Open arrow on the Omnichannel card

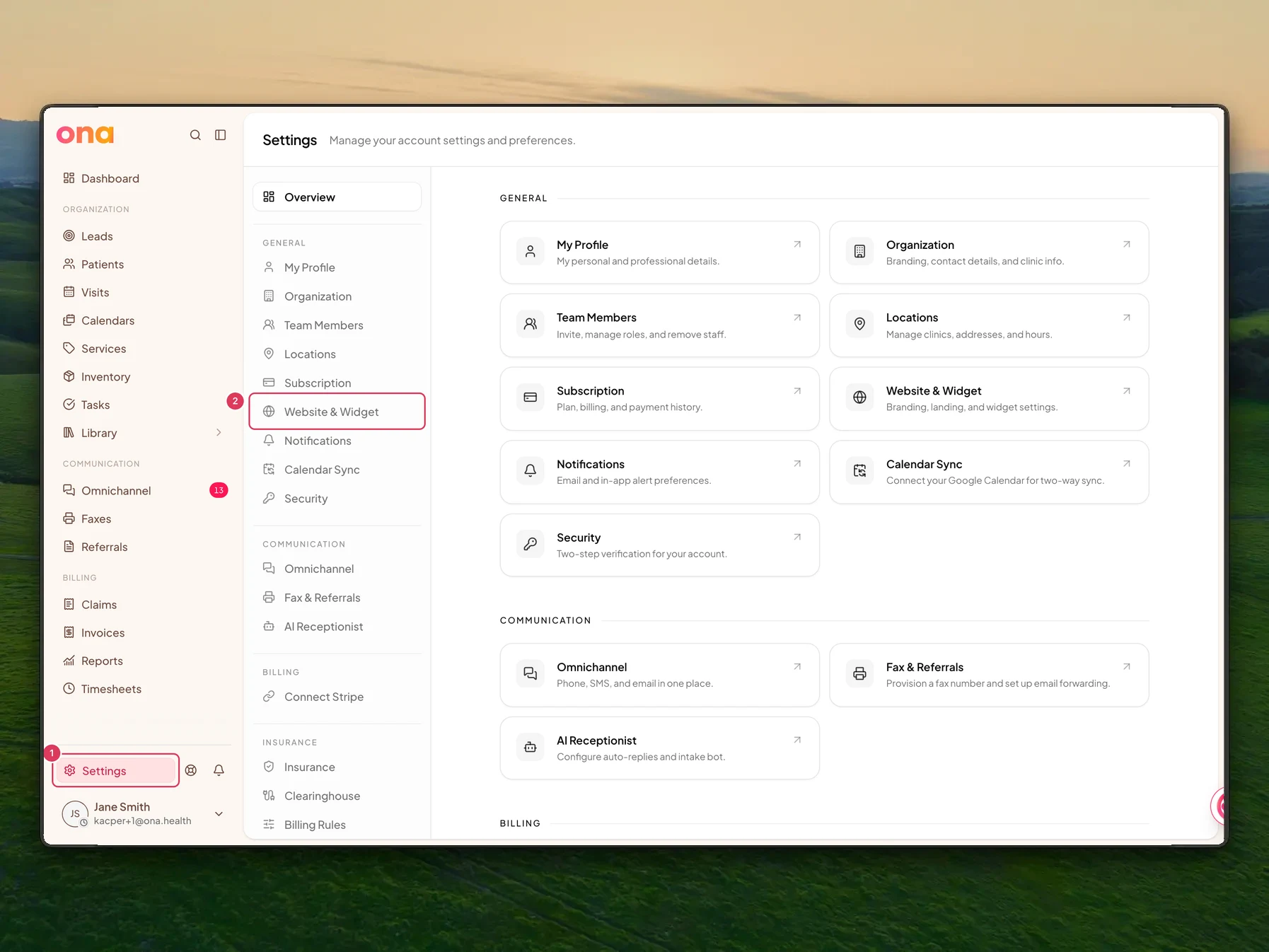tap(797, 666)
